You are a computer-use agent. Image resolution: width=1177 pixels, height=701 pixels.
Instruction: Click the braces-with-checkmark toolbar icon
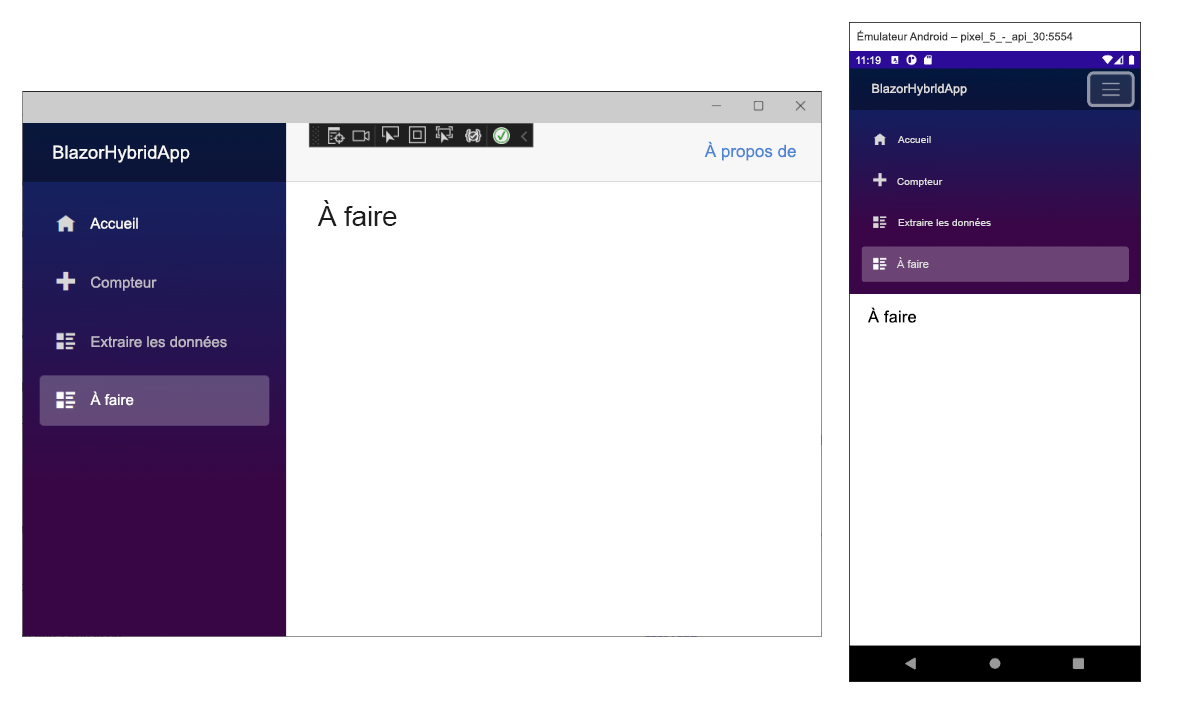coord(473,136)
